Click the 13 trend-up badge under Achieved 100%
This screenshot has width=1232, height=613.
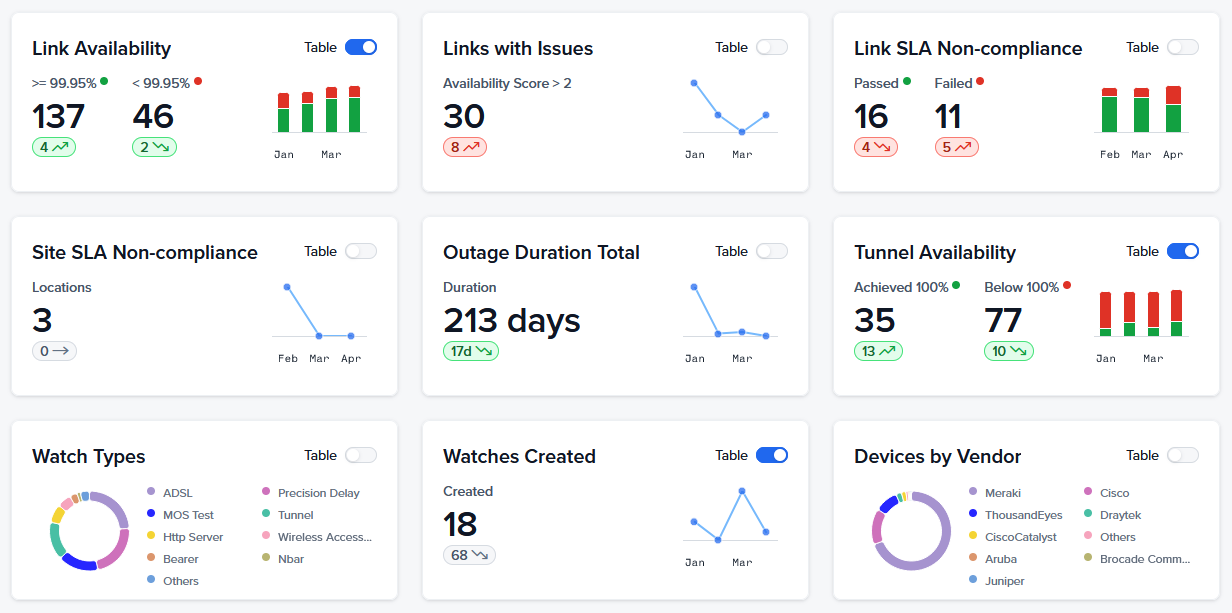(x=878, y=351)
